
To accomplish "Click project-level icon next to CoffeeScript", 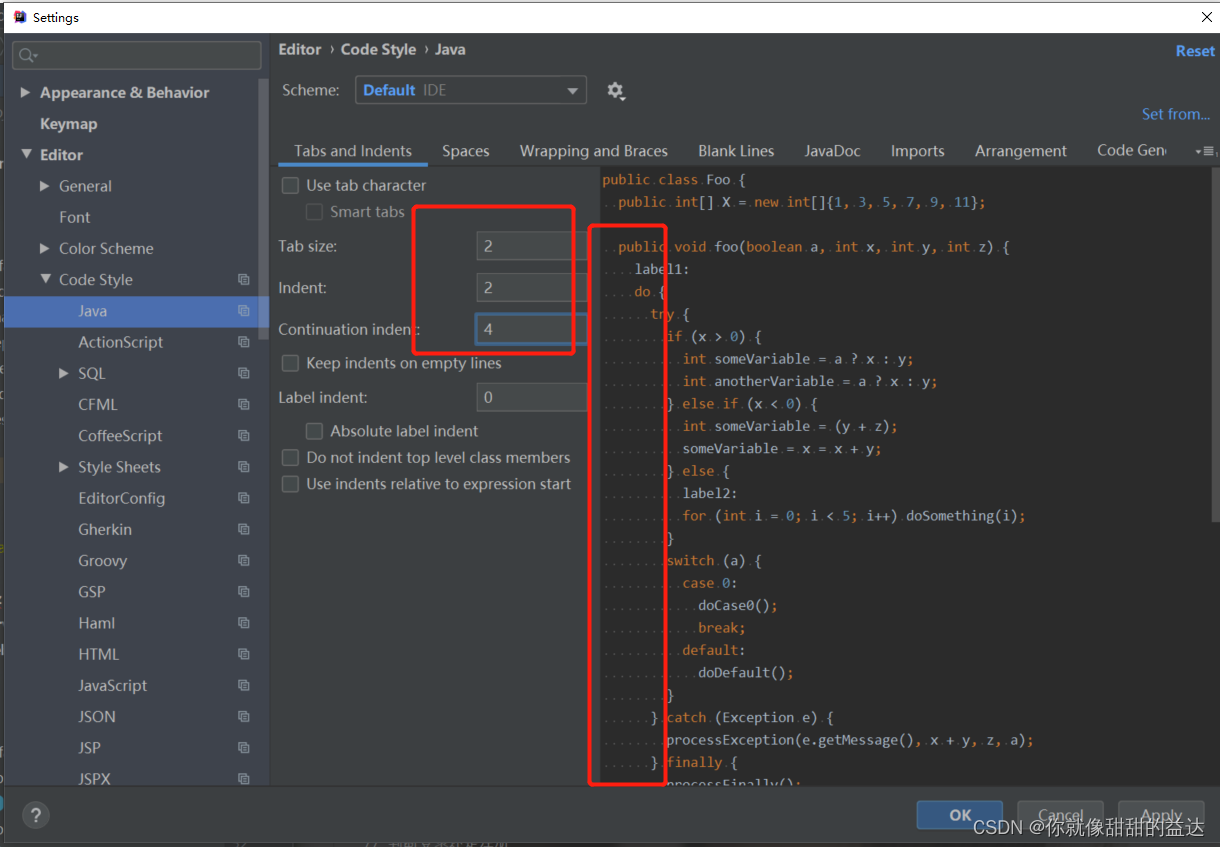I will pyautogui.click(x=243, y=436).
